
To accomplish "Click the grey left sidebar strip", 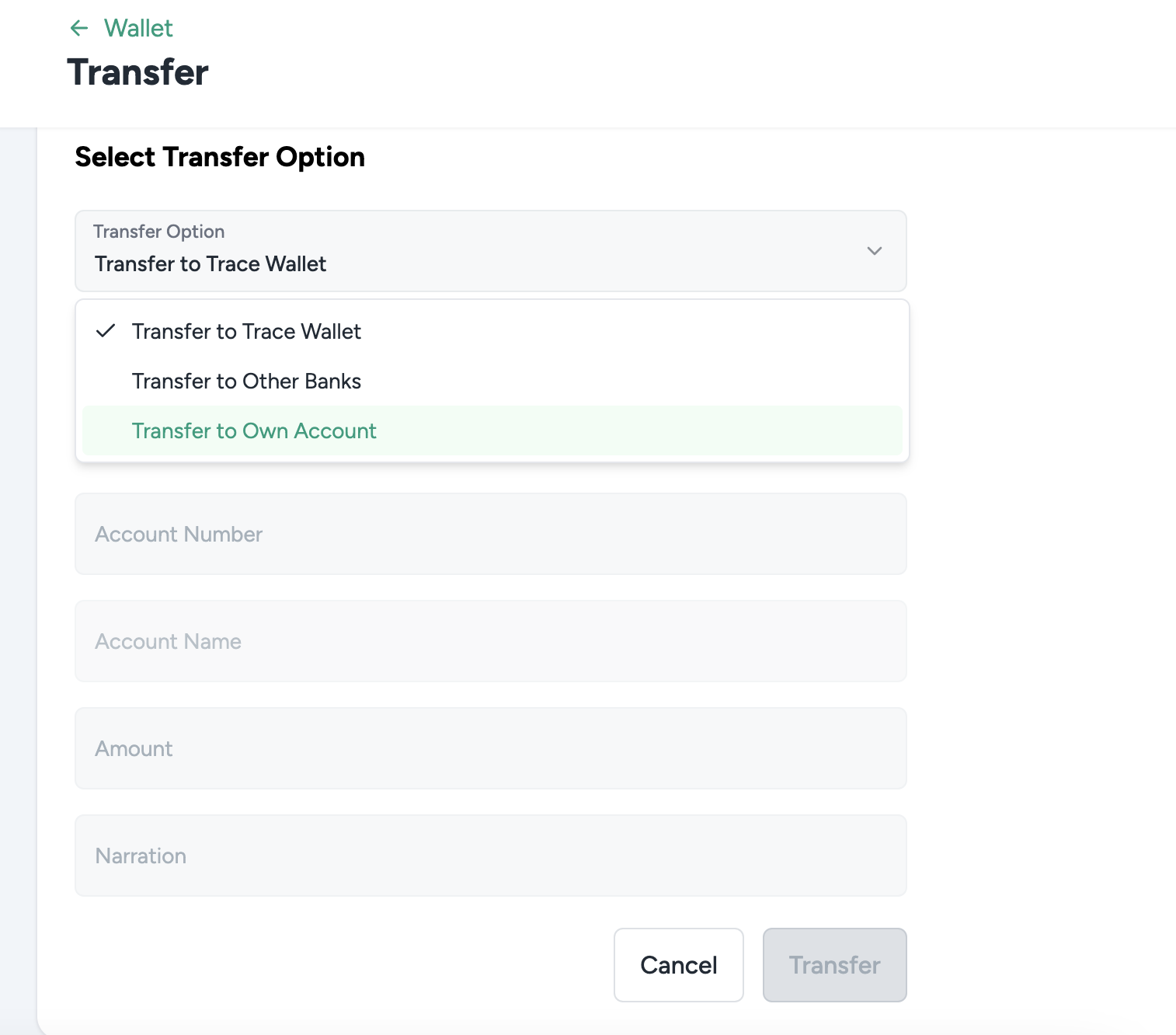I will [x=18, y=544].
